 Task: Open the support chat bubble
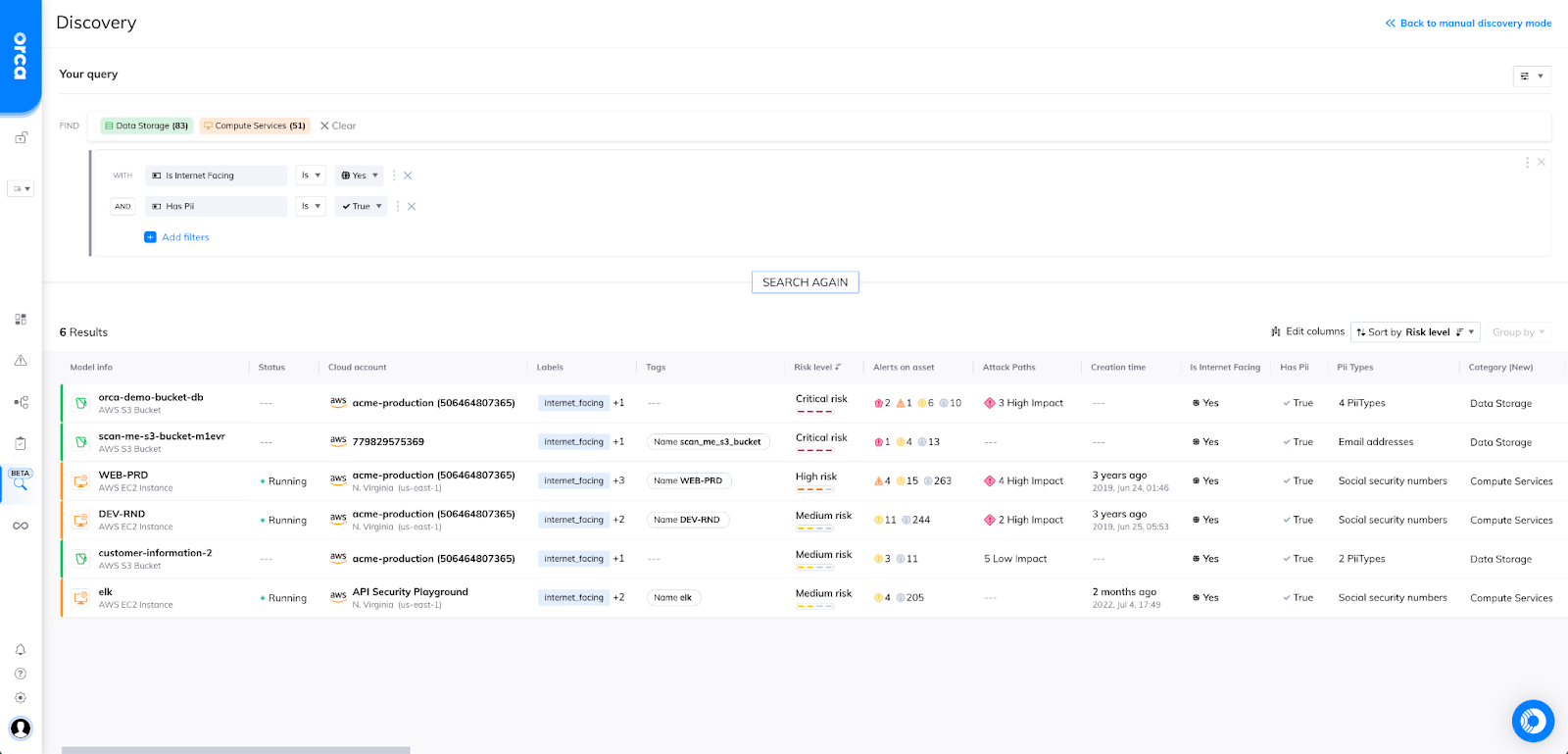tap(1533, 722)
